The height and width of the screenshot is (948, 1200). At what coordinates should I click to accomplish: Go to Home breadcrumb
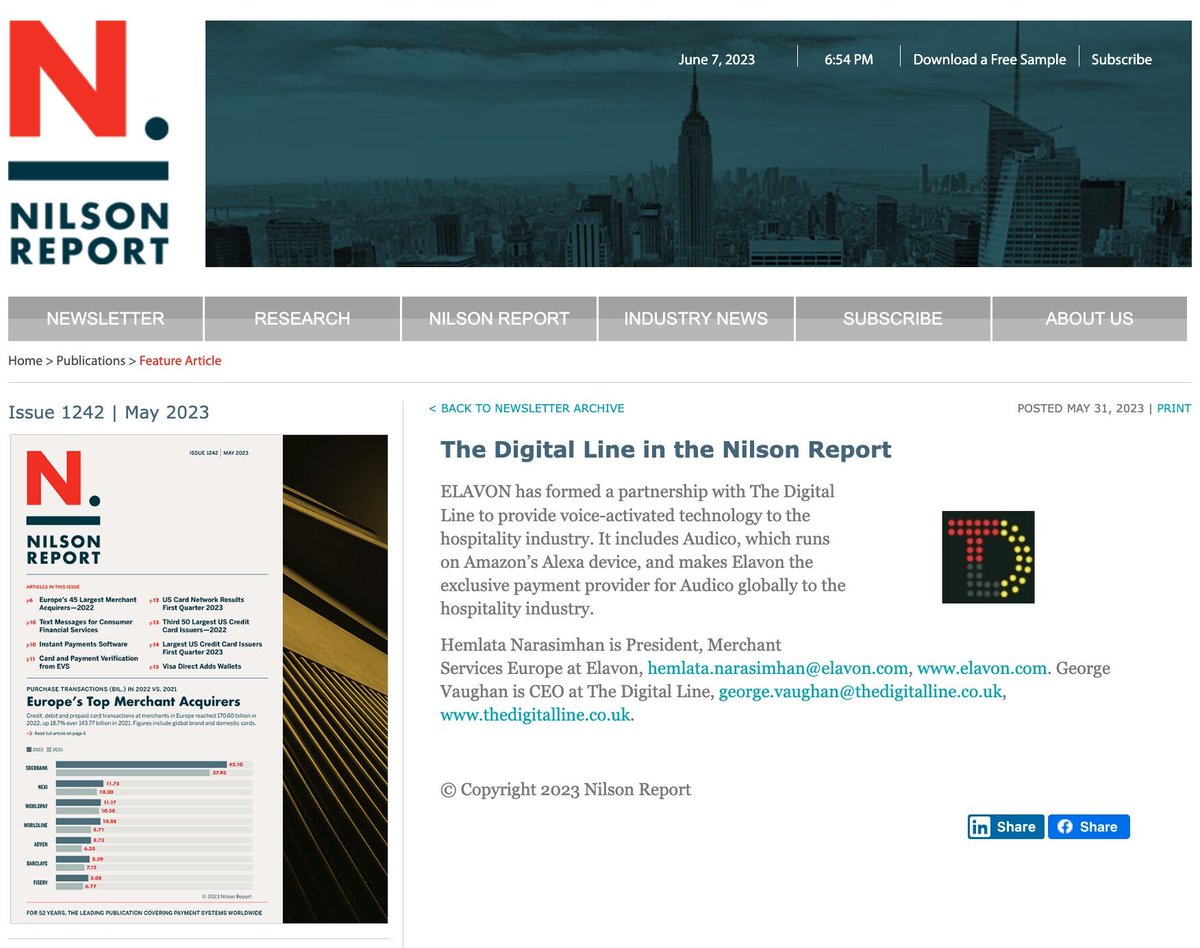coord(25,360)
